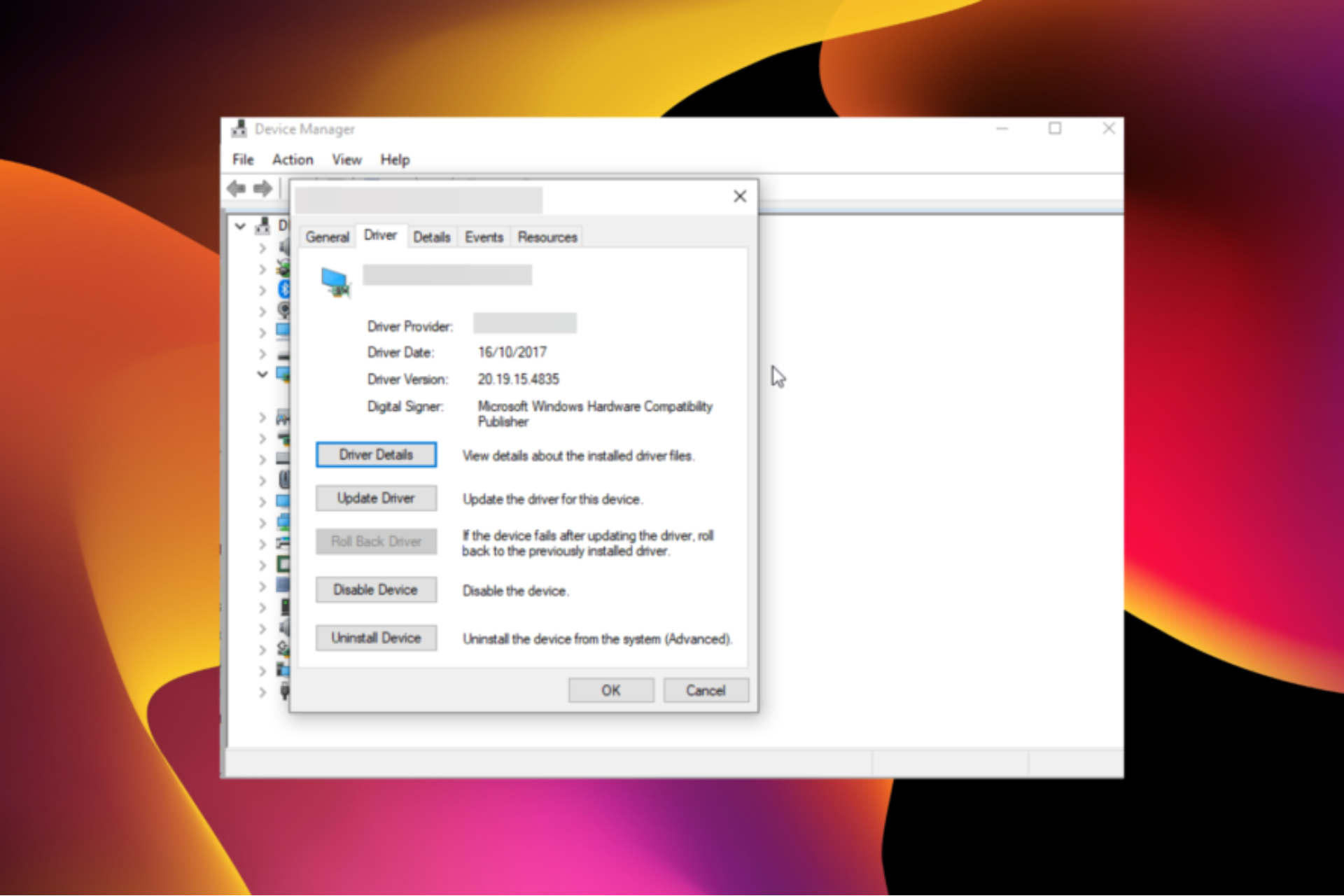Collapse the expanded device category chevron
Image resolution: width=1344 pixels, height=896 pixels.
click(x=262, y=373)
